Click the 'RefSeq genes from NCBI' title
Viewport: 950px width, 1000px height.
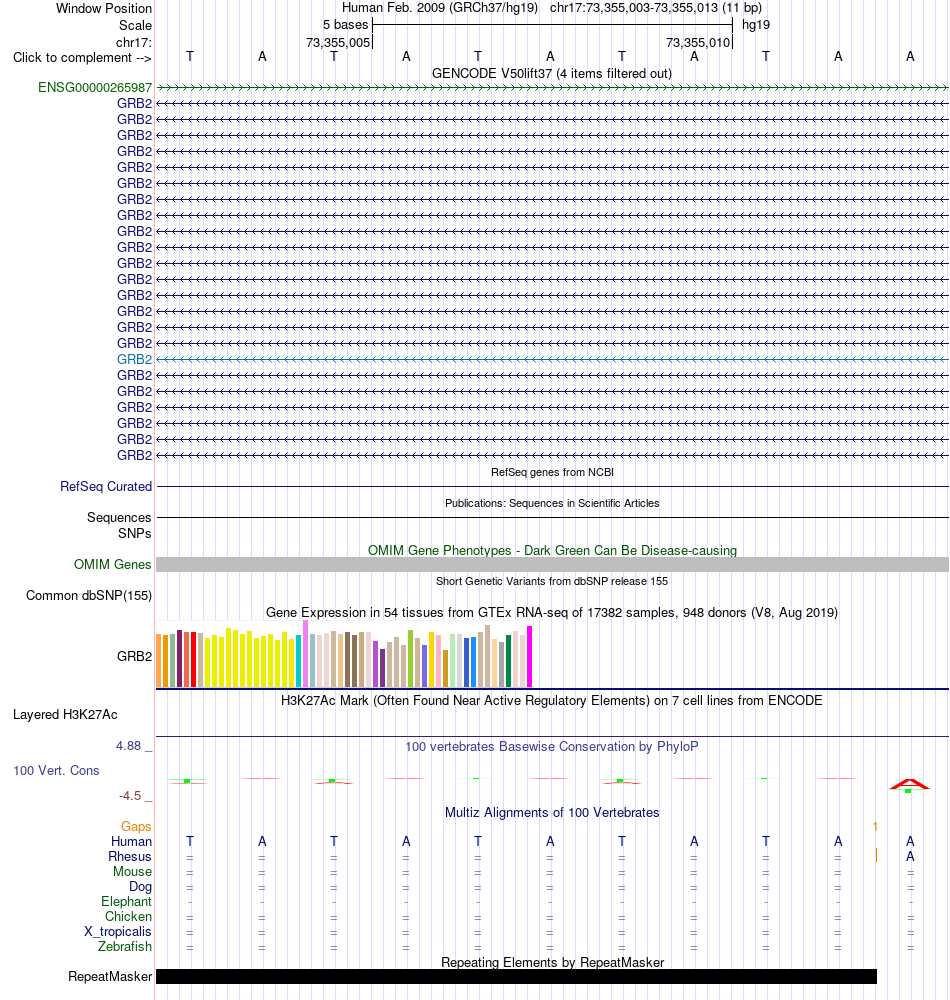552,472
